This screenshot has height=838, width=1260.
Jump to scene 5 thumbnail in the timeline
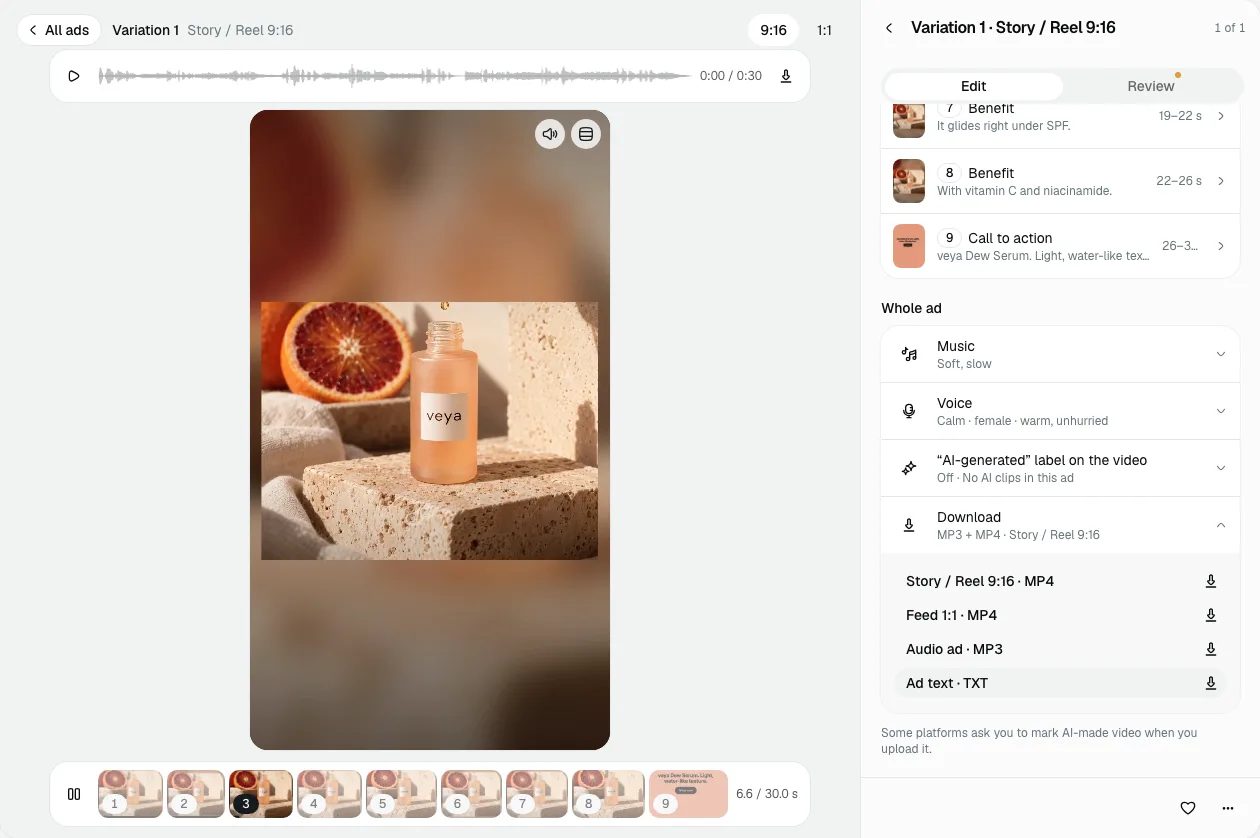pyautogui.click(x=401, y=794)
